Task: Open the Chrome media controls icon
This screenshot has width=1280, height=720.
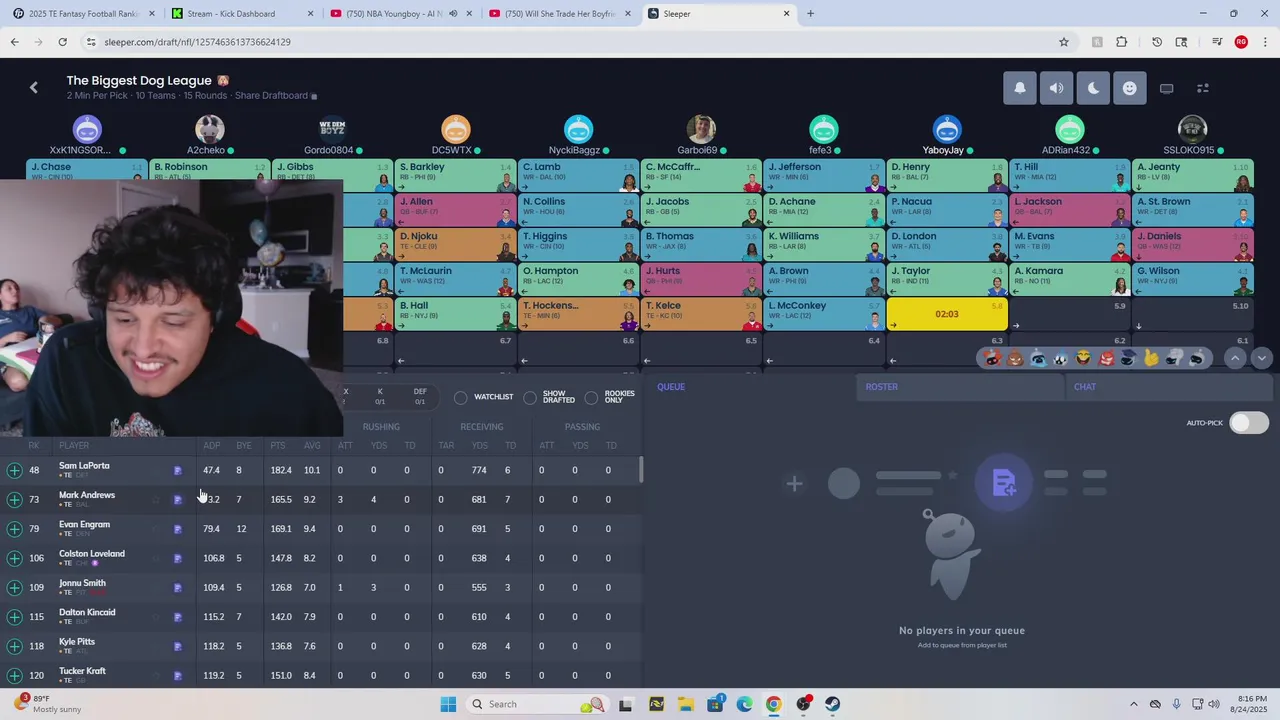Action: point(1217,42)
